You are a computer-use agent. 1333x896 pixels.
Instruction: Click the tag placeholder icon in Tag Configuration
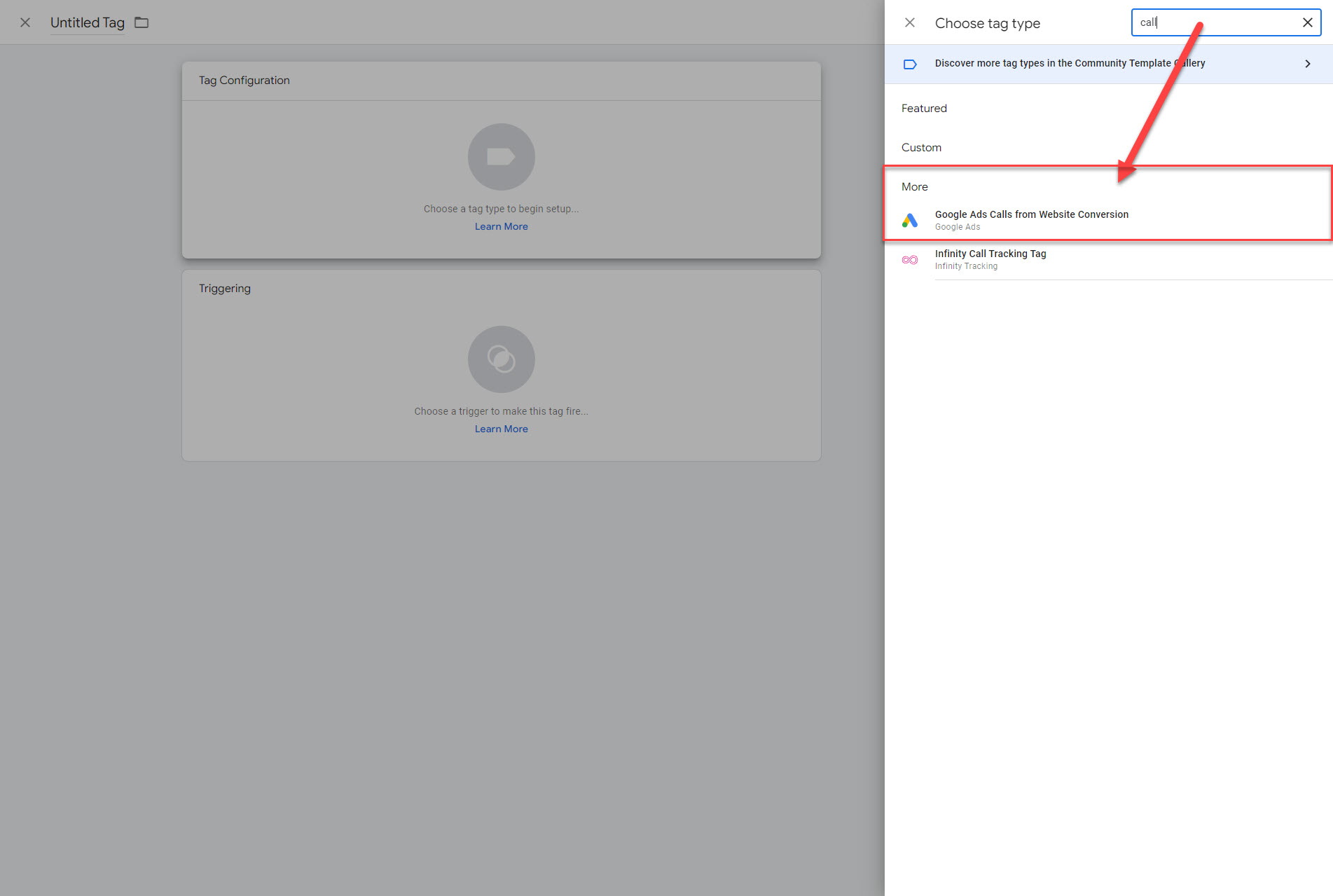pyautogui.click(x=501, y=157)
